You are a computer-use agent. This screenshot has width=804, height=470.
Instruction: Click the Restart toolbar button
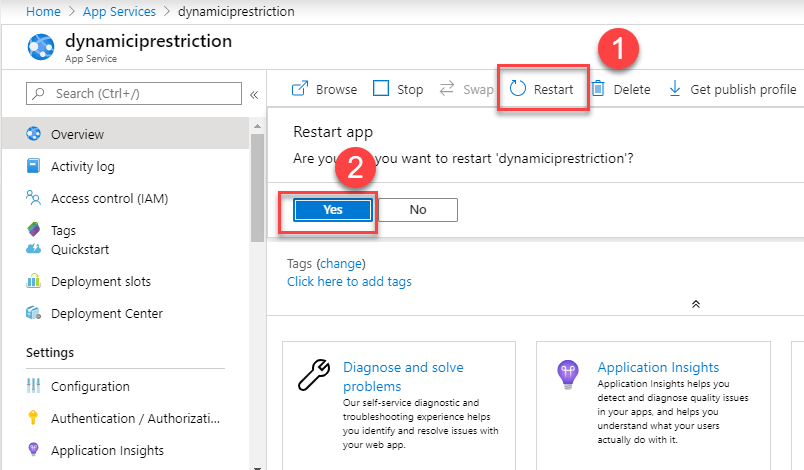tap(542, 89)
